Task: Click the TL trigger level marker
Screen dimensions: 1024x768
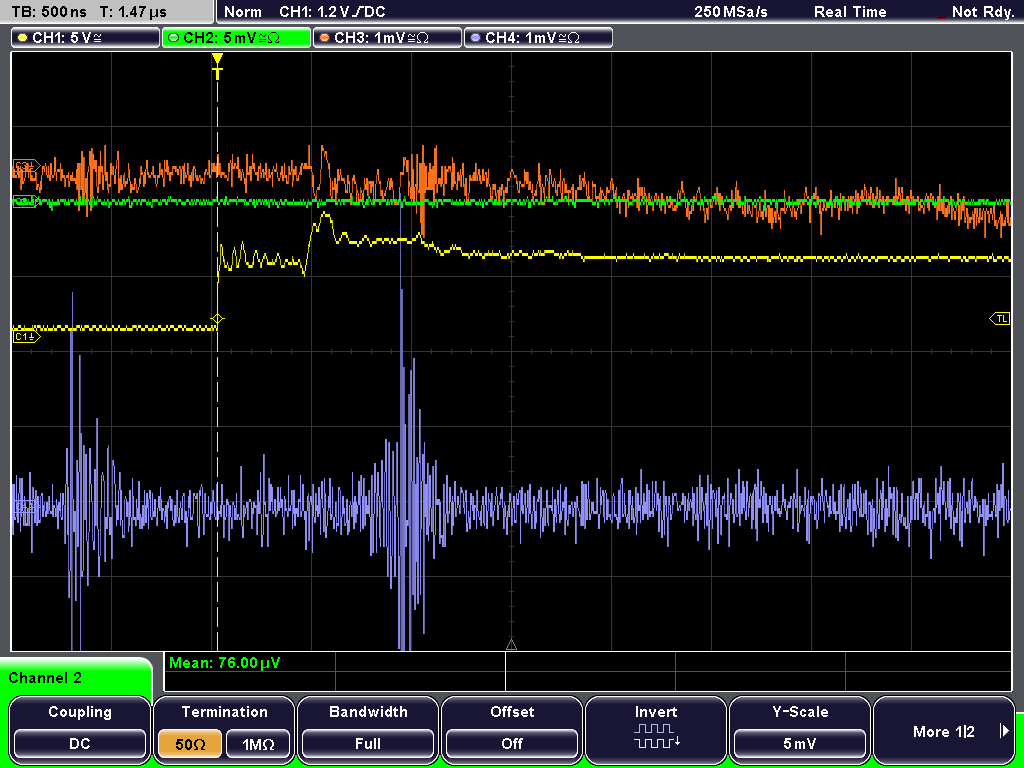Action: click(x=1000, y=319)
